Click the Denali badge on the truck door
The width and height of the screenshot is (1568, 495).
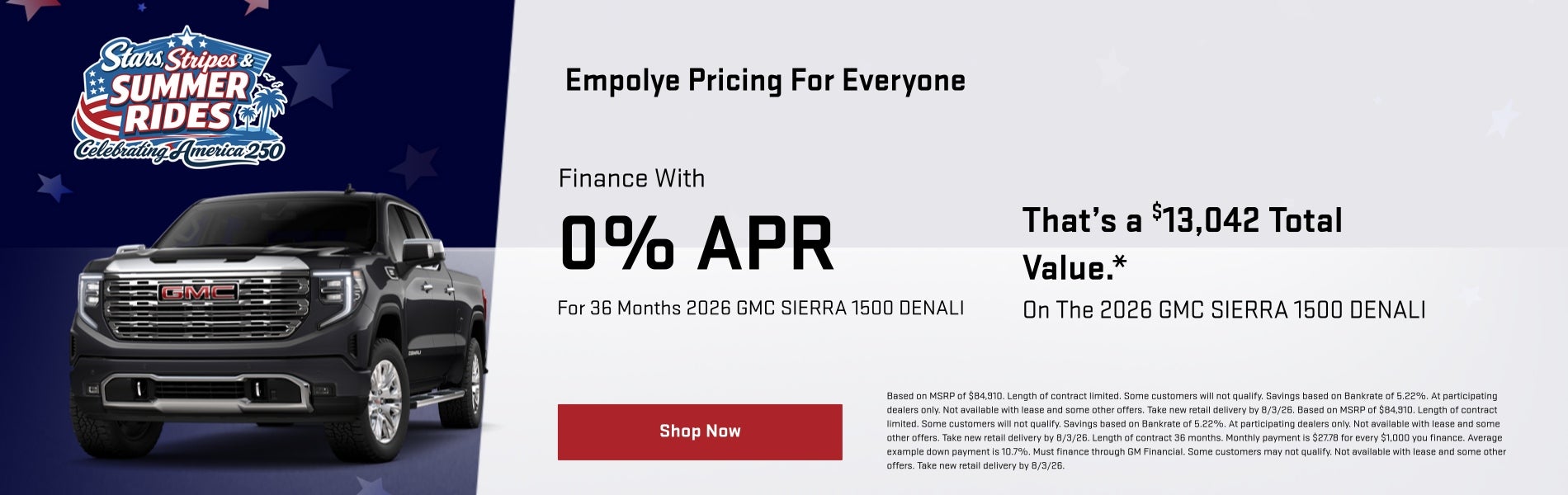tap(415, 352)
